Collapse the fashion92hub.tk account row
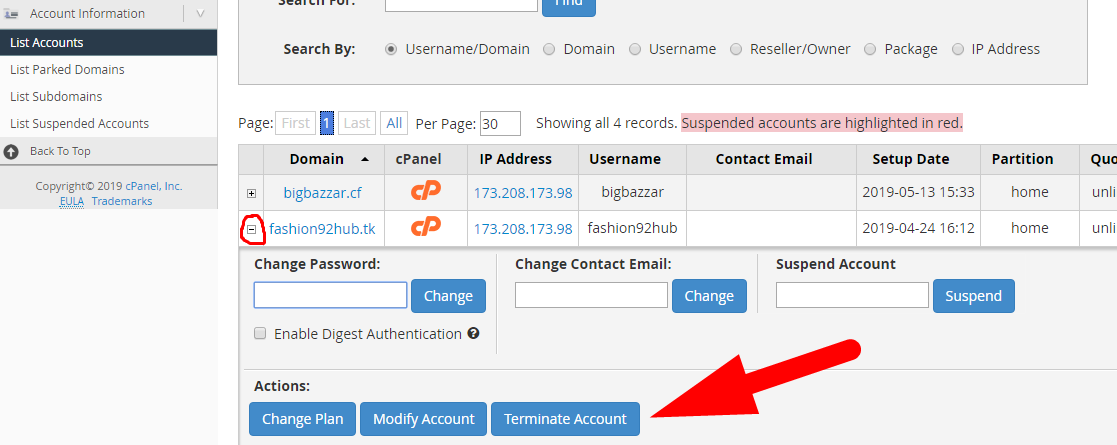This screenshot has height=445, width=1117. [x=252, y=229]
